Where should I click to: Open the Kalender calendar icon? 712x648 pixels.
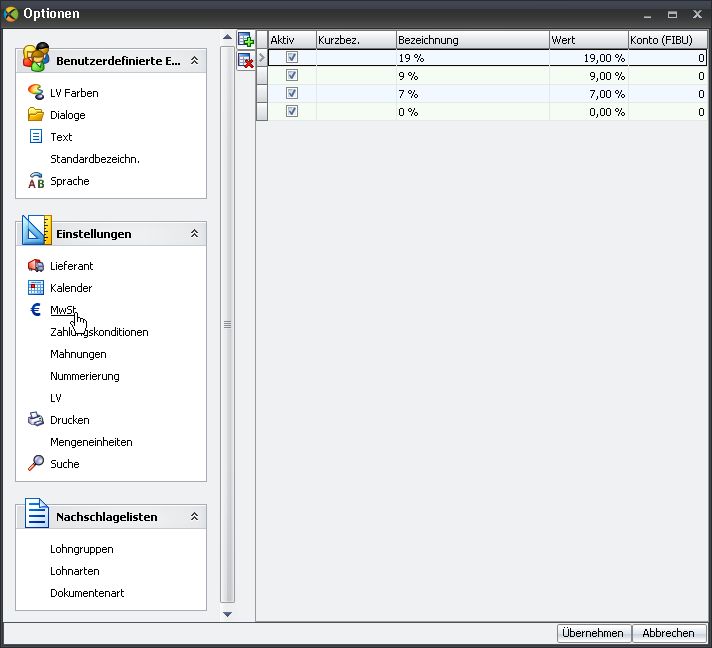pyautogui.click(x=36, y=288)
